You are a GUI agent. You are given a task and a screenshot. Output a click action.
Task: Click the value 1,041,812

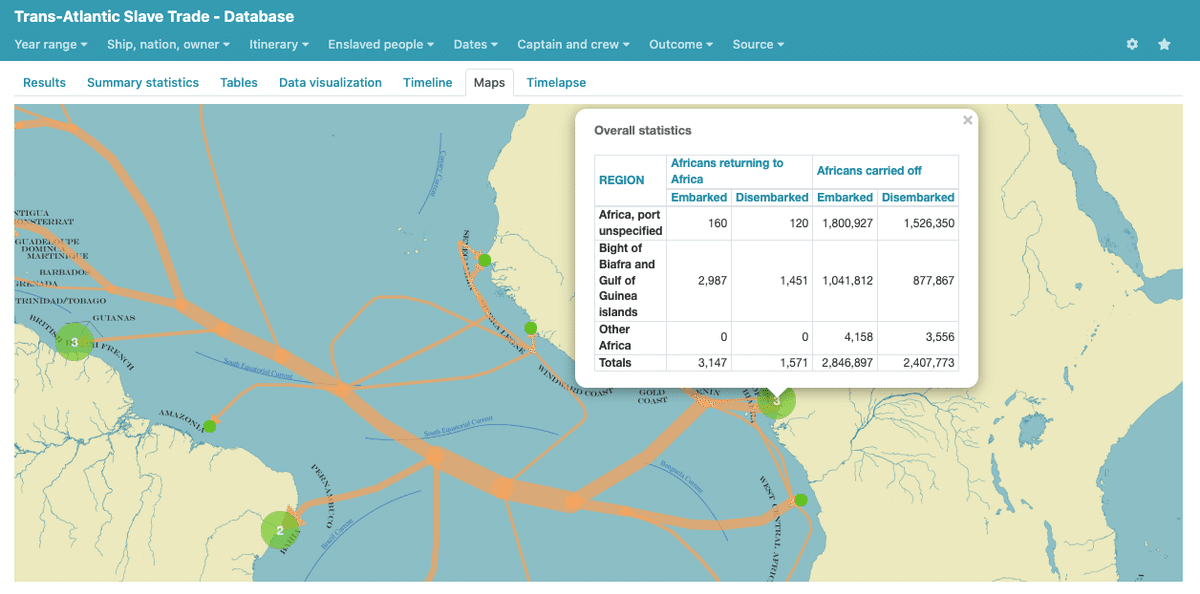click(x=845, y=281)
